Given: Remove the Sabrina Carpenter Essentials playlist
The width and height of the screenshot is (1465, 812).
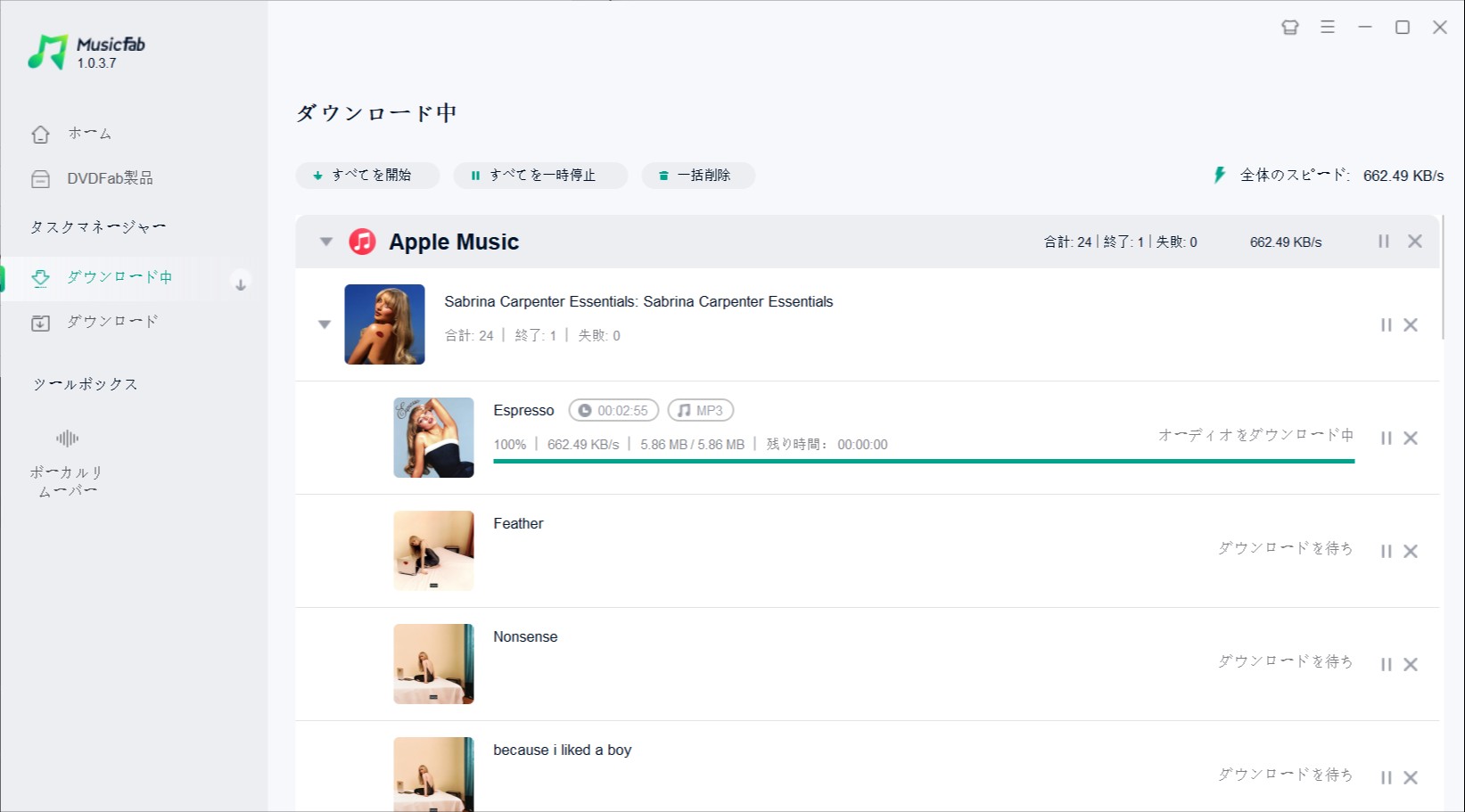Looking at the screenshot, I should pos(1411,325).
